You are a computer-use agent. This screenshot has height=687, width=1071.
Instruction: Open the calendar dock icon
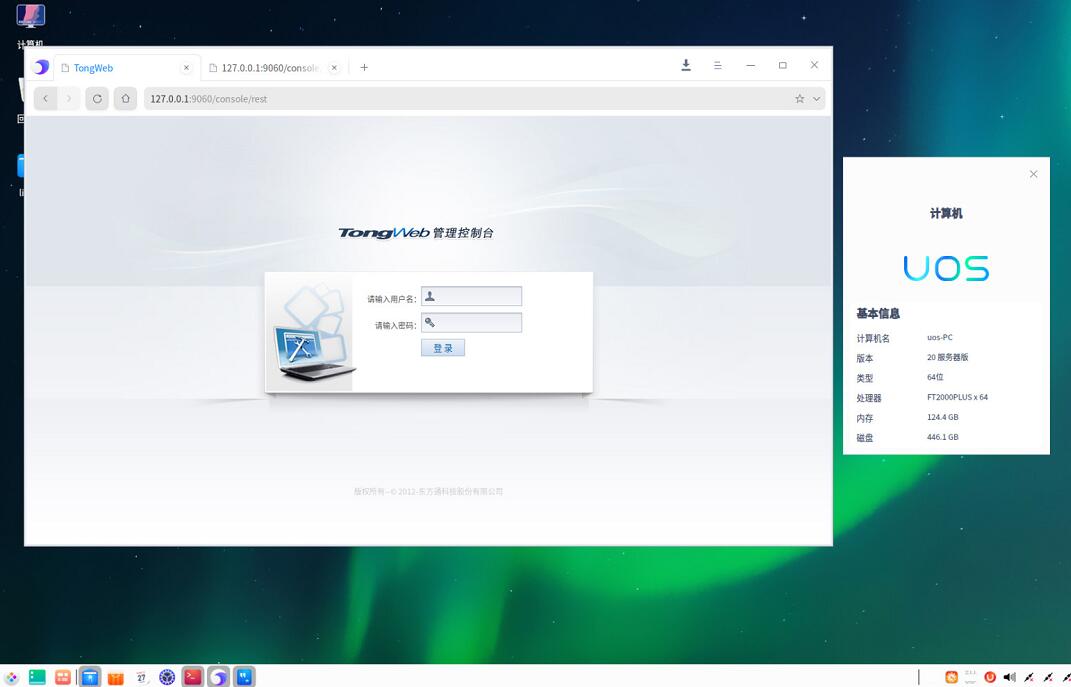(141, 677)
